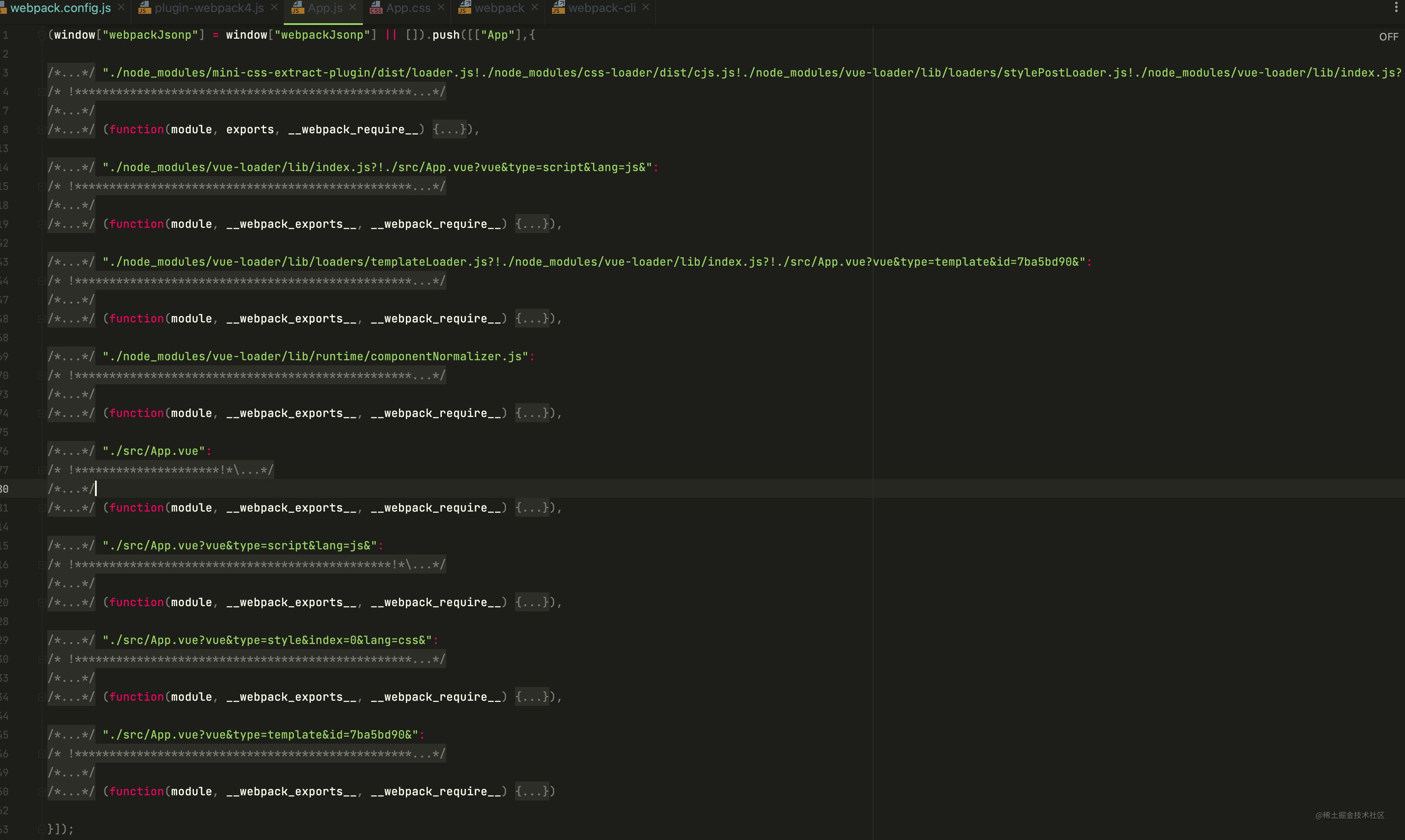This screenshot has width=1405, height=840.
Task: Open the editor tabs three-dot menu
Action: pyautogui.click(x=1396, y=7)
